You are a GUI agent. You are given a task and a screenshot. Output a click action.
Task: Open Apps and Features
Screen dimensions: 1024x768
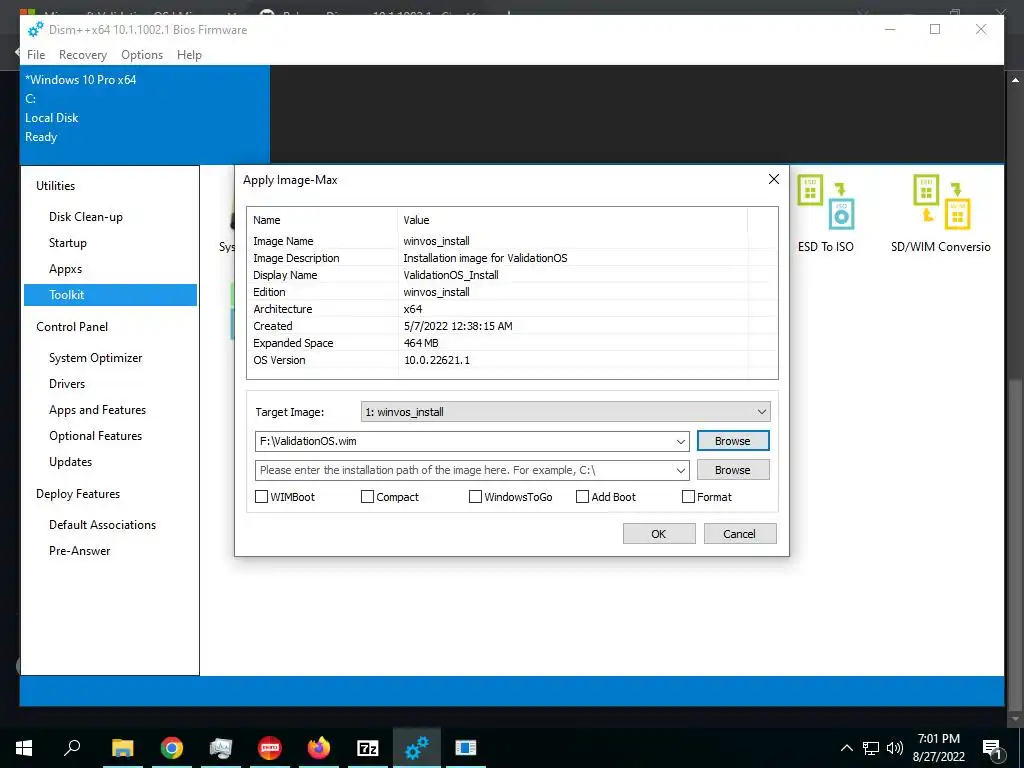pos(97,410)
